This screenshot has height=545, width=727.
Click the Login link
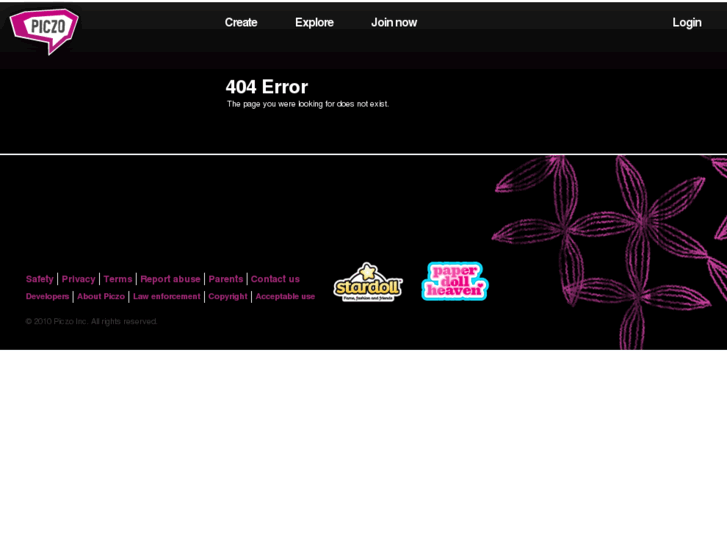point(687,22)
